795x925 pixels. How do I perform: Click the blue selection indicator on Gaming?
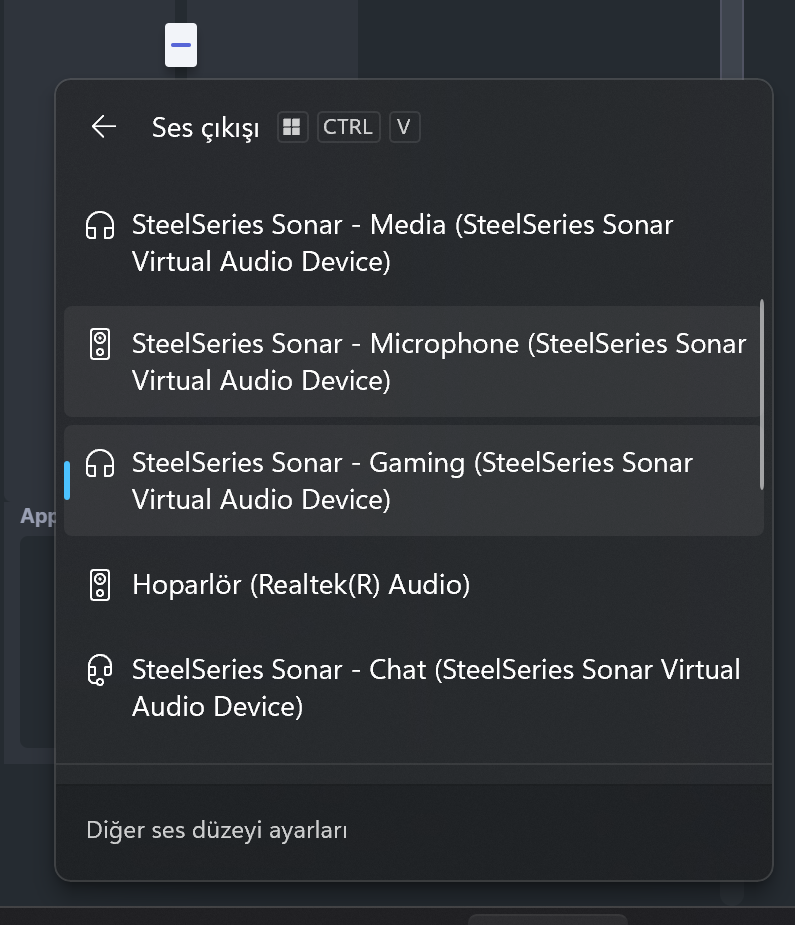coord(67,481)
